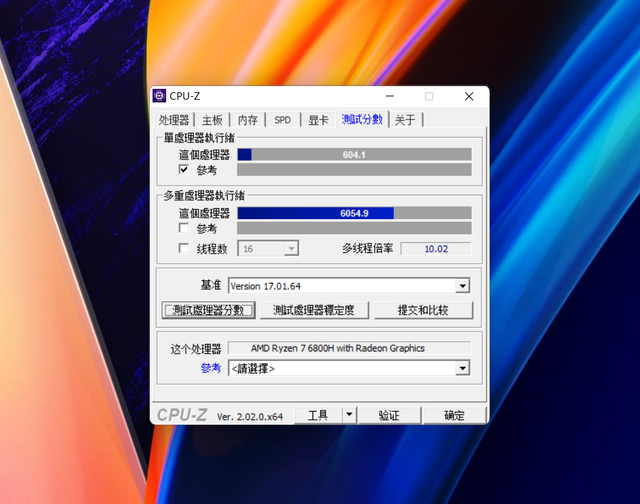Go to the SPD tab
Image resolution: width=640 pixels, height=504 pixels.
click(x=283, y=120)
